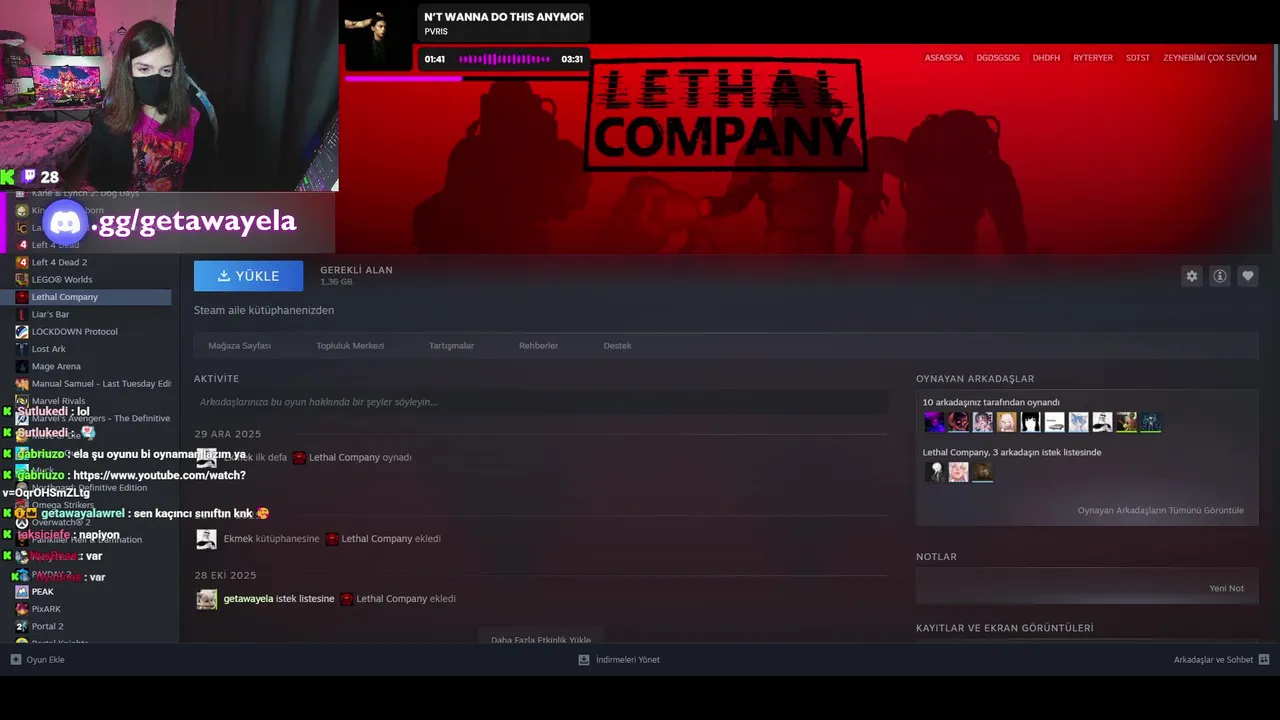The height and width of the screenshot is (720, 1280).
Task: Select DGDSGSDG collection link
Action: 998,58
